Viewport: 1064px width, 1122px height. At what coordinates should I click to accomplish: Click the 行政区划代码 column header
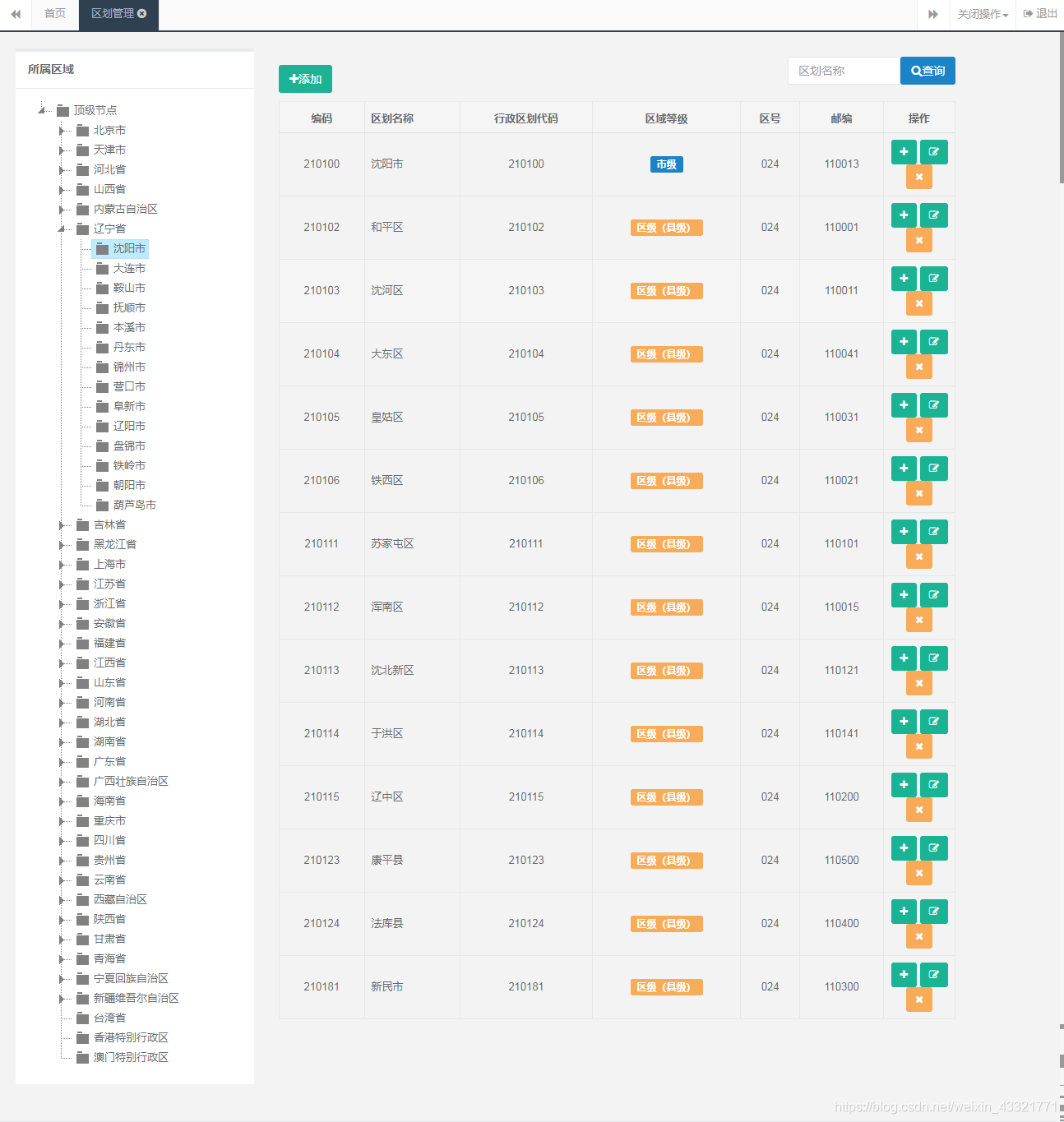(x=526, y=118)
